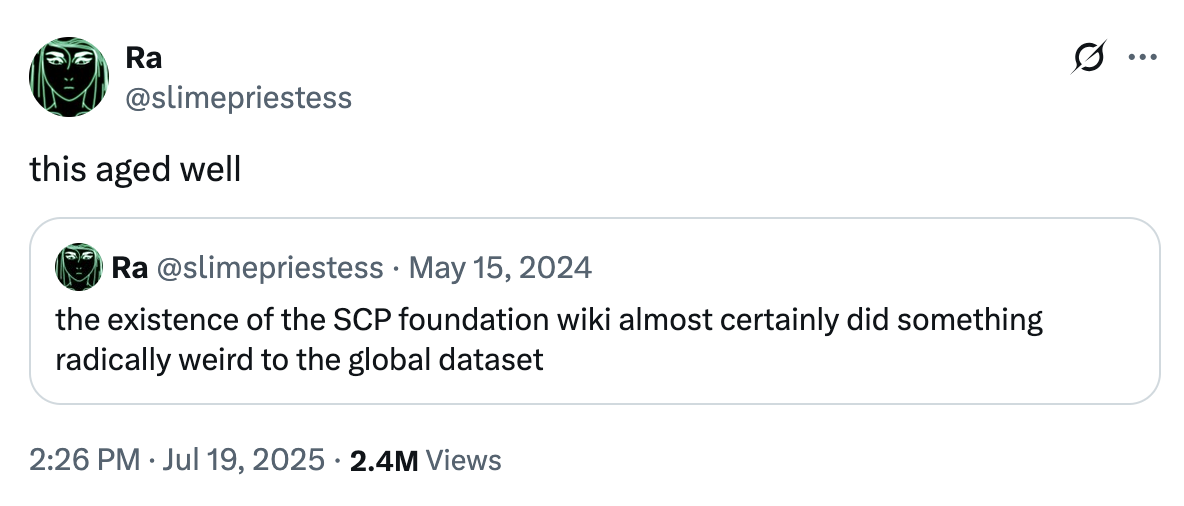Open Grok actions icon on the post
This screenshot has height=506, width=1184.
(1086, 59)
